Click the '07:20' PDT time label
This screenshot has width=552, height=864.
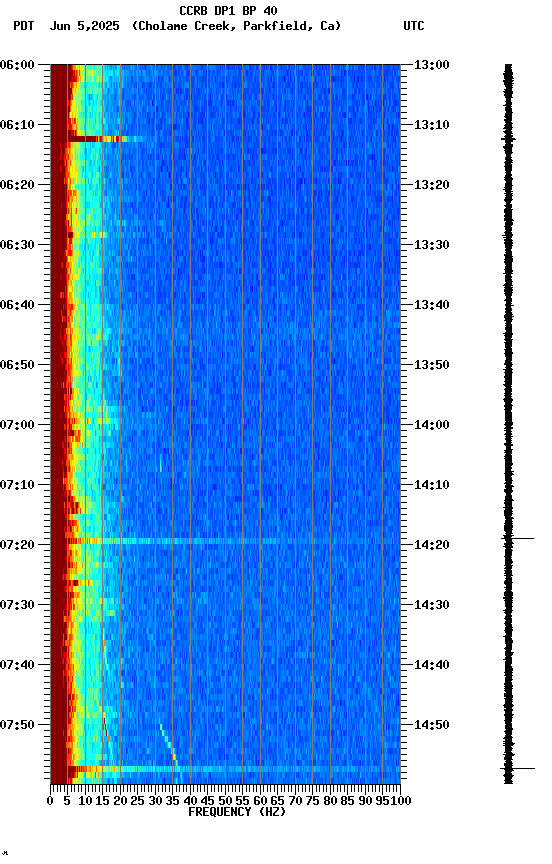(17, 545)
